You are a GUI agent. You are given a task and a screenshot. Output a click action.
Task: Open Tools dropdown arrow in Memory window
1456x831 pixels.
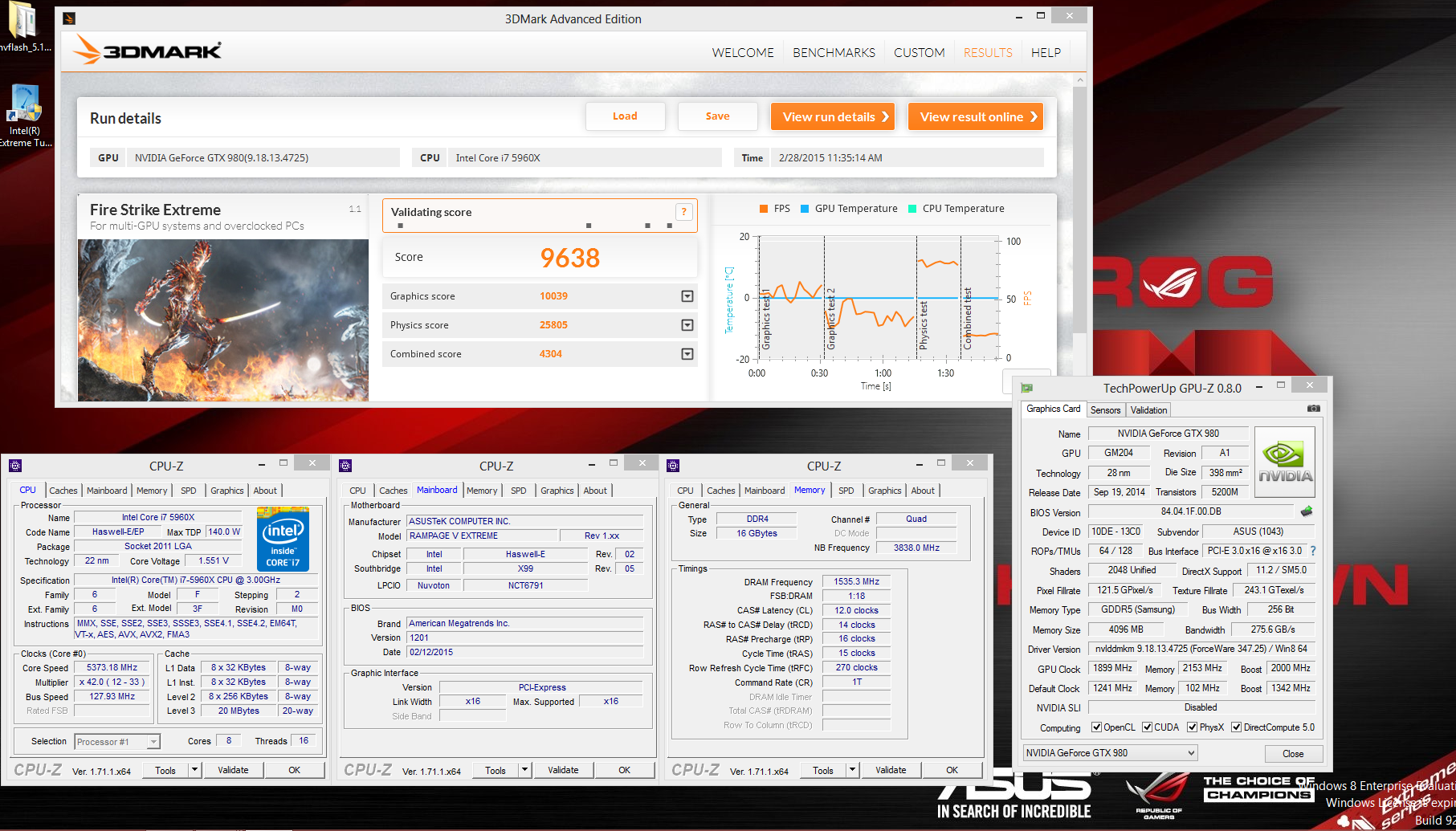coord(852,770)
